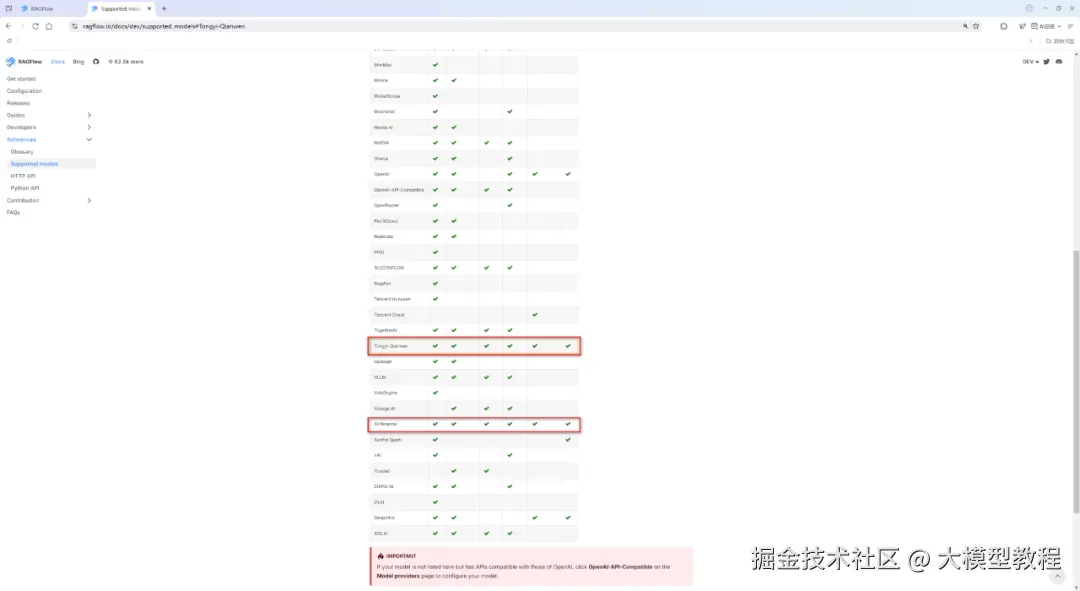
Task: Click the OpenAI-API-Compatible row label
Action: pos(399,189)
